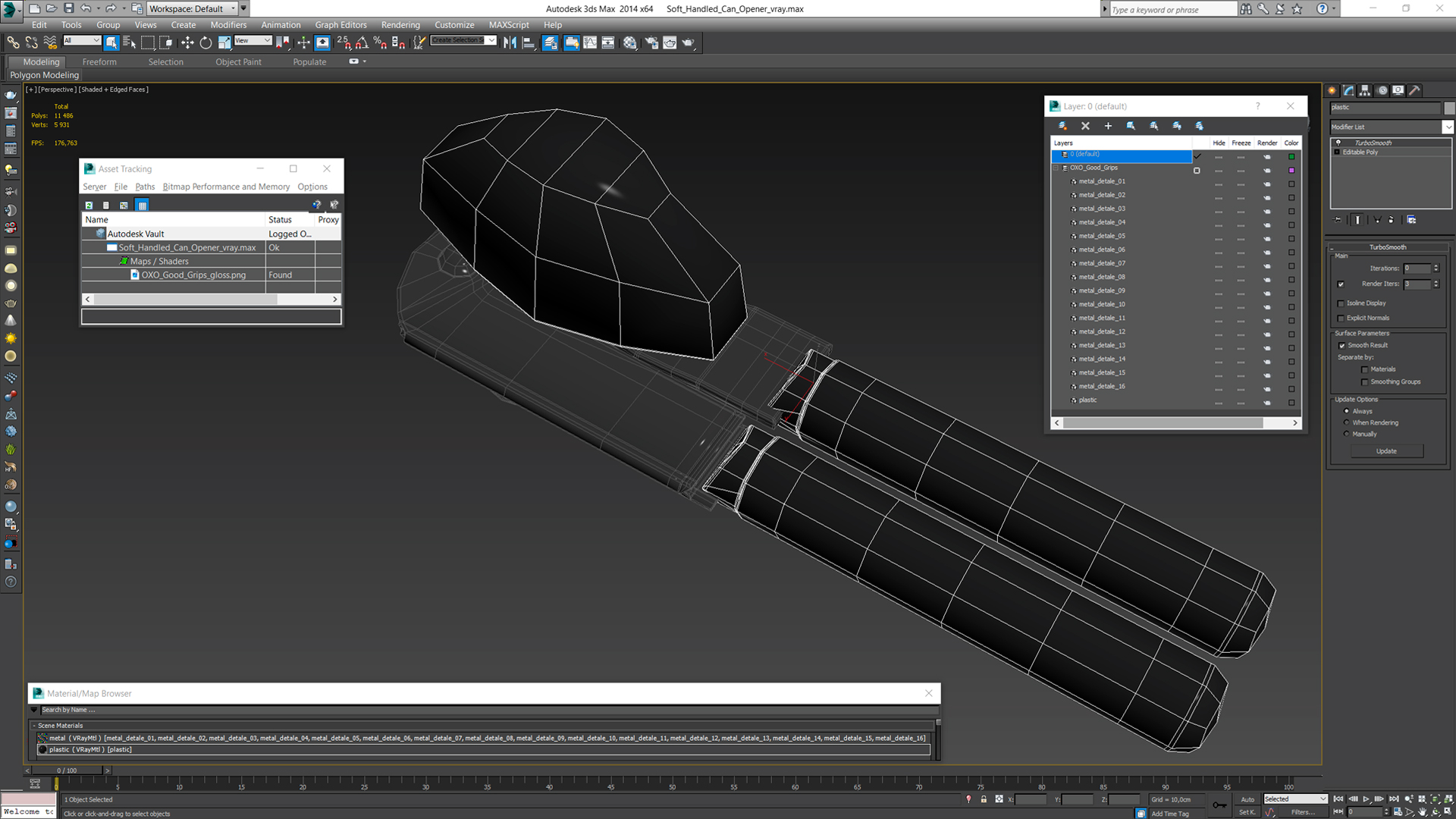
Task: Expand the OXO_Good_Grips layer group
Action: 1063,167
